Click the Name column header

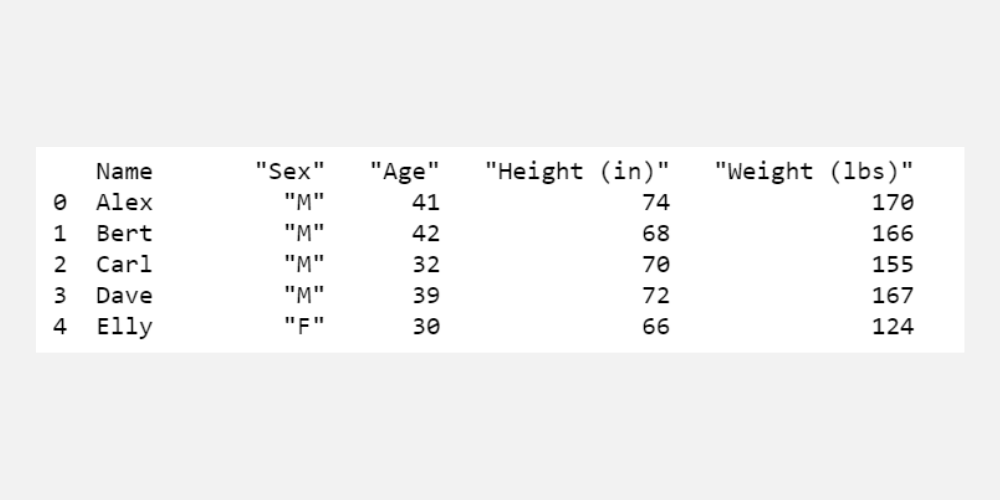pyautogui.click(x=124, y=172)
